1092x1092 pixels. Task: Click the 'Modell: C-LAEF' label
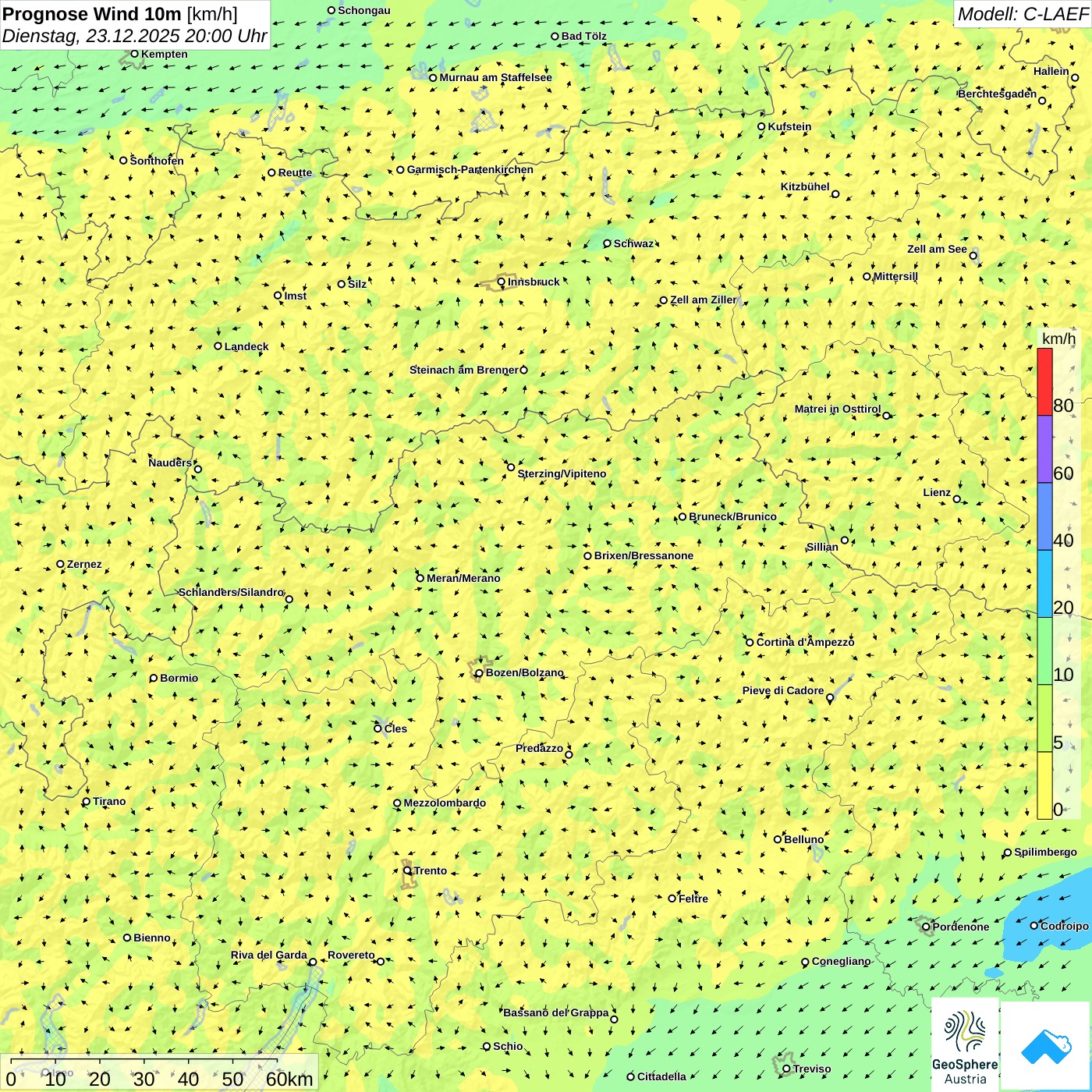(1022, 13)
